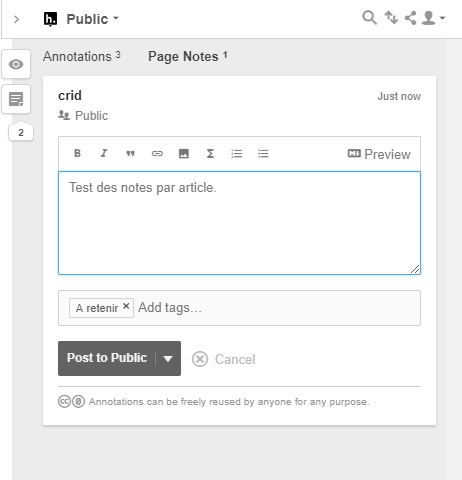Share this page using the share icon
The width and height of the screenshot is (462, 480).
point(410,18)
